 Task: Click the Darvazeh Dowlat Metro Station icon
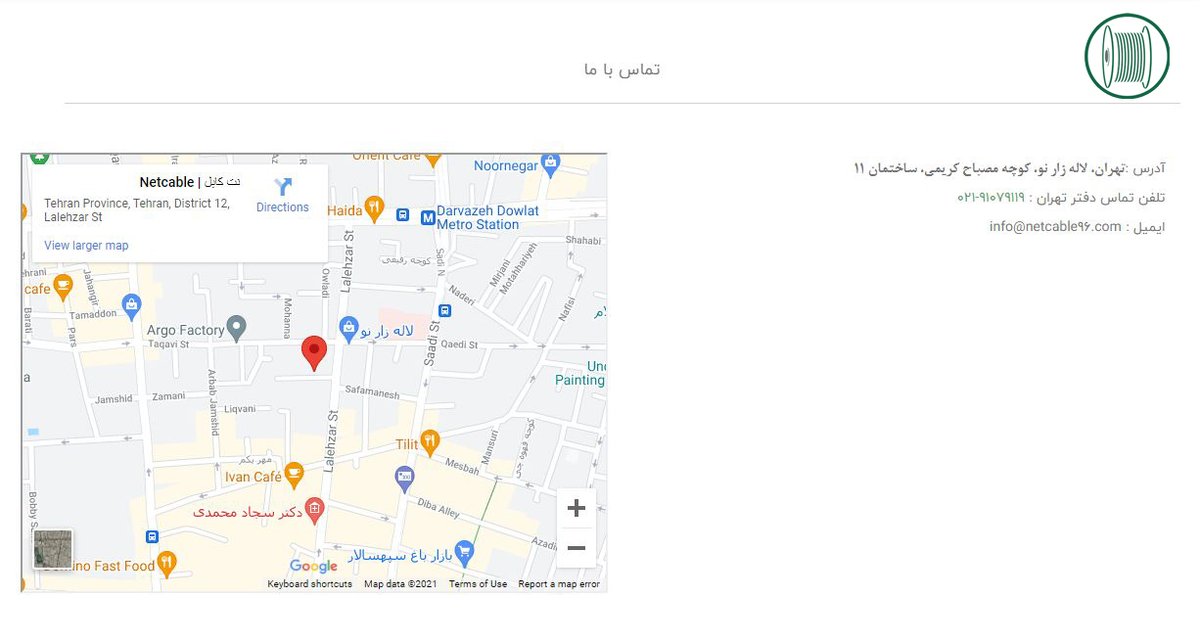click(427, 217)
